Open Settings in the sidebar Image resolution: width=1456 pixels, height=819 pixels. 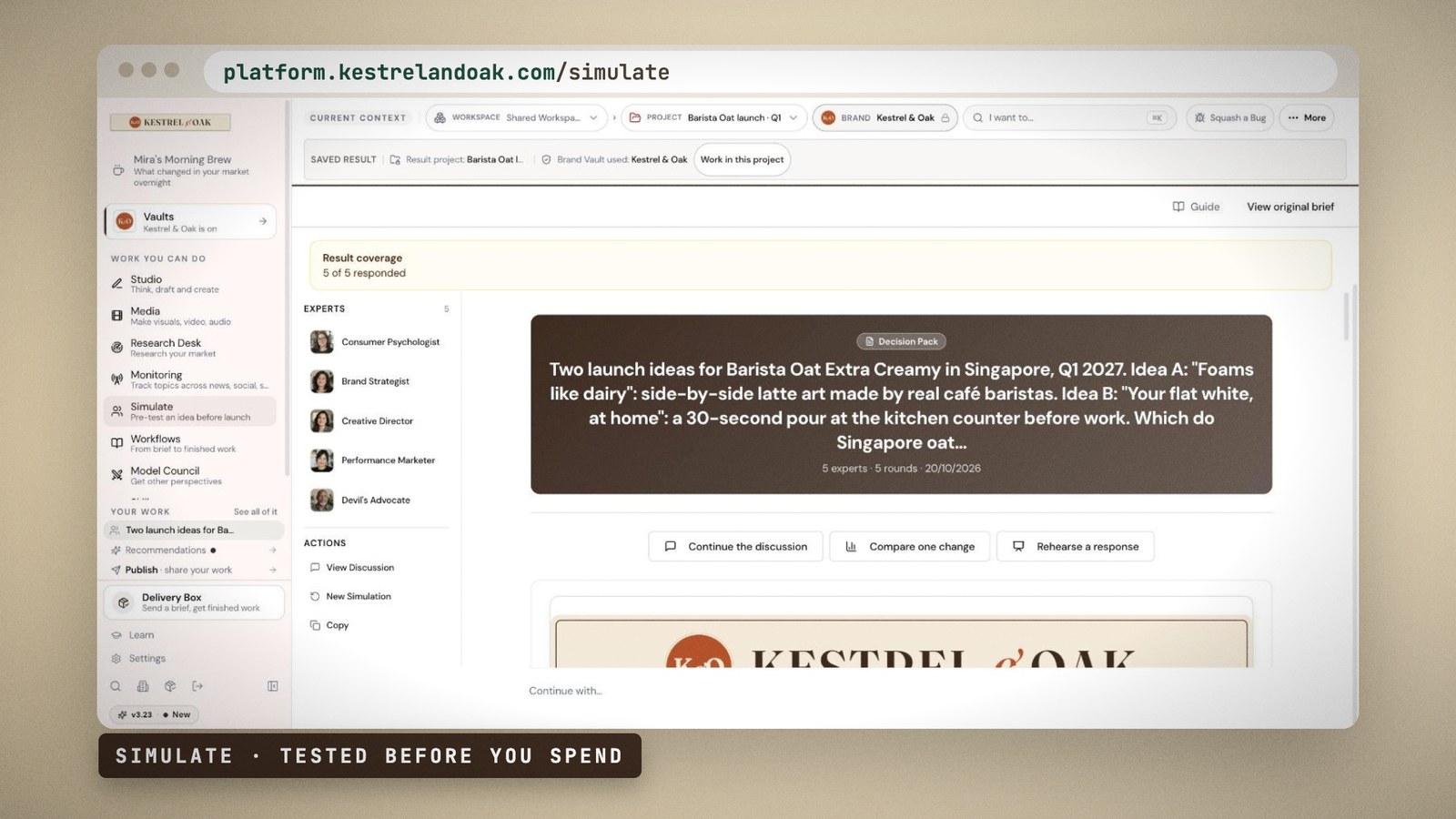click(x=138, y=658)
